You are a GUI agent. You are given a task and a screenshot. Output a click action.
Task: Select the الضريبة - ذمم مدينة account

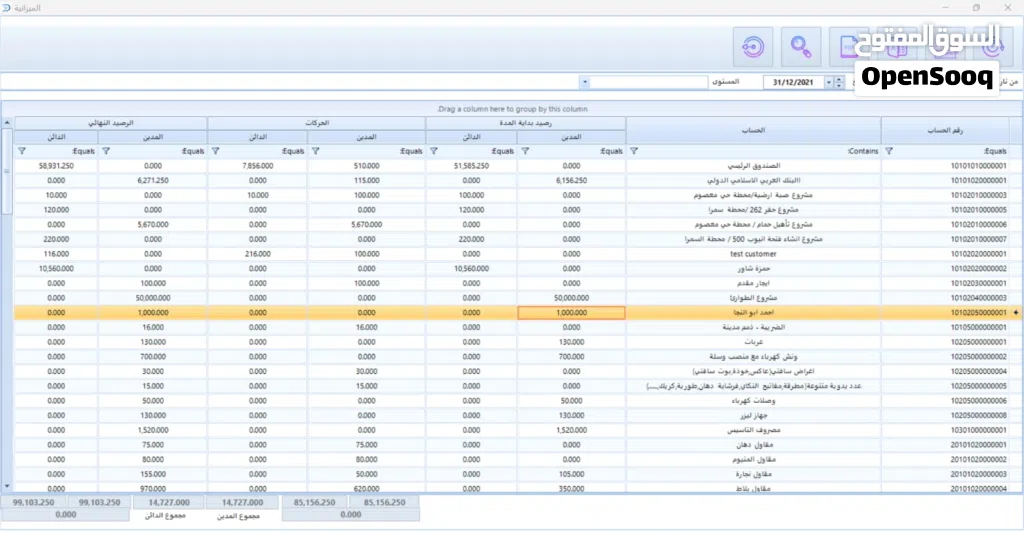(754, 327)
